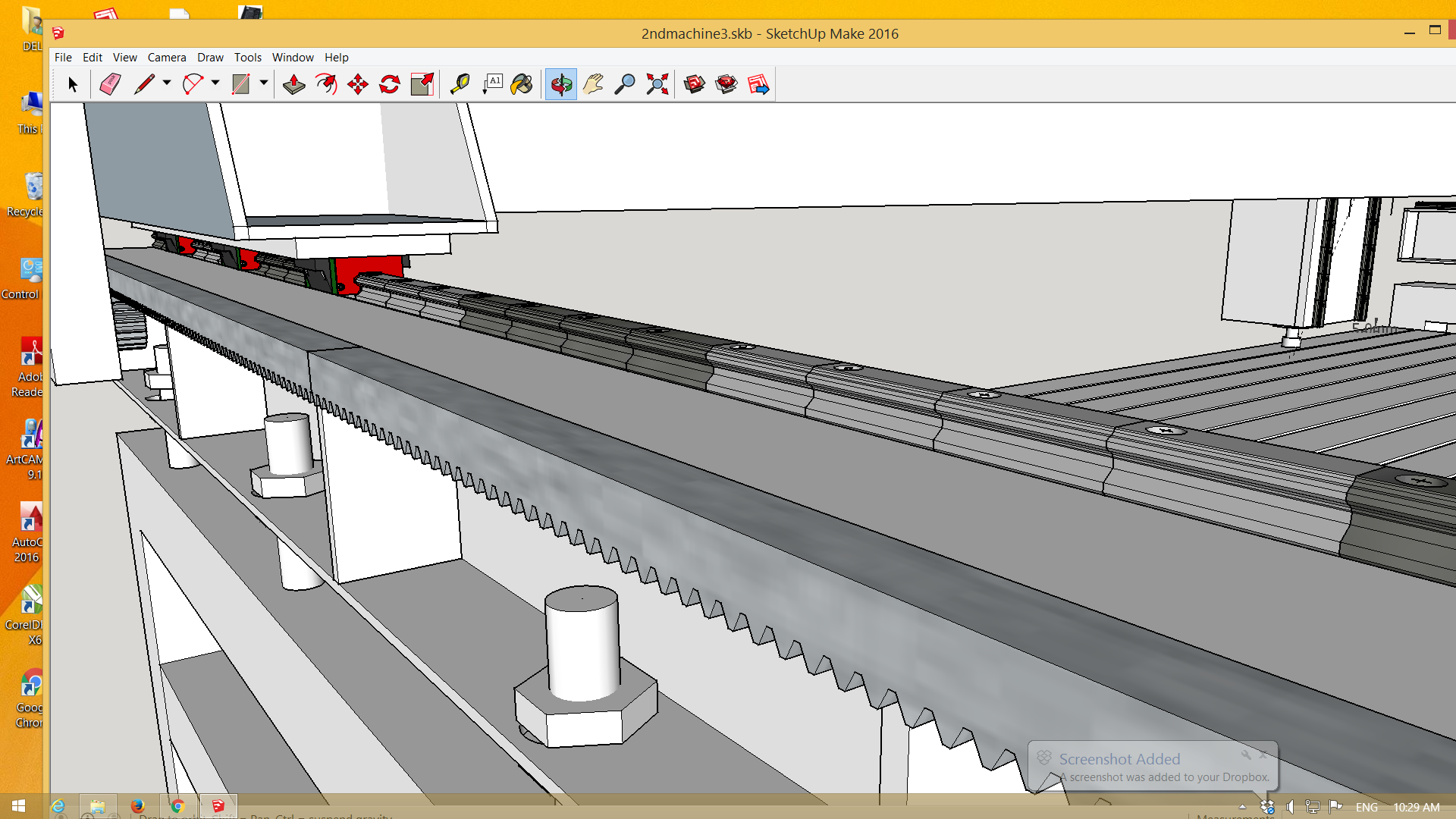Image resolution: width=1456 pixels, height=819 pixels.
Task: Expand the Arc tool dropdown arrow
Action: 215,83
